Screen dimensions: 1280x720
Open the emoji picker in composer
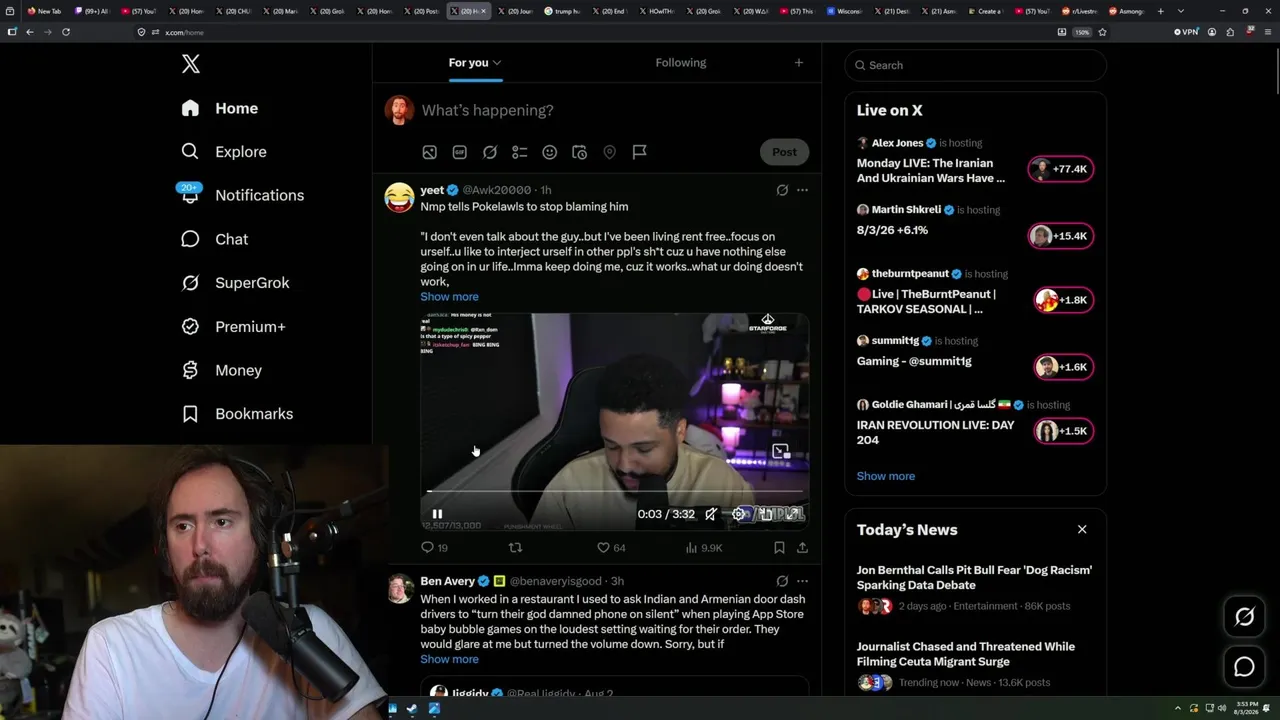[x=549, y=152]
